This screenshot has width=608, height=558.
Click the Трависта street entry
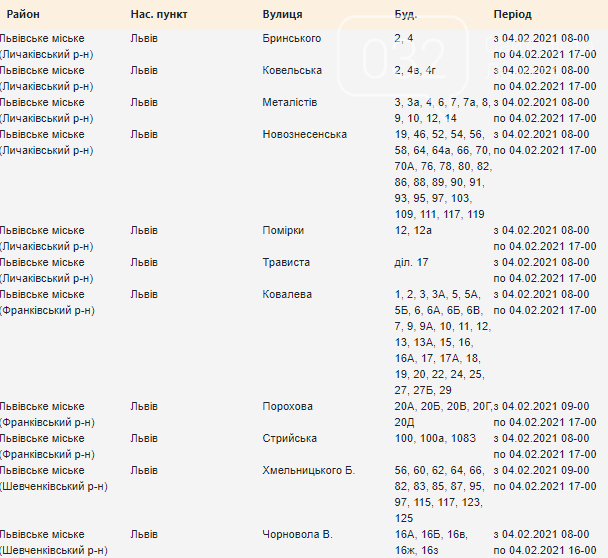tap(286, 262)
